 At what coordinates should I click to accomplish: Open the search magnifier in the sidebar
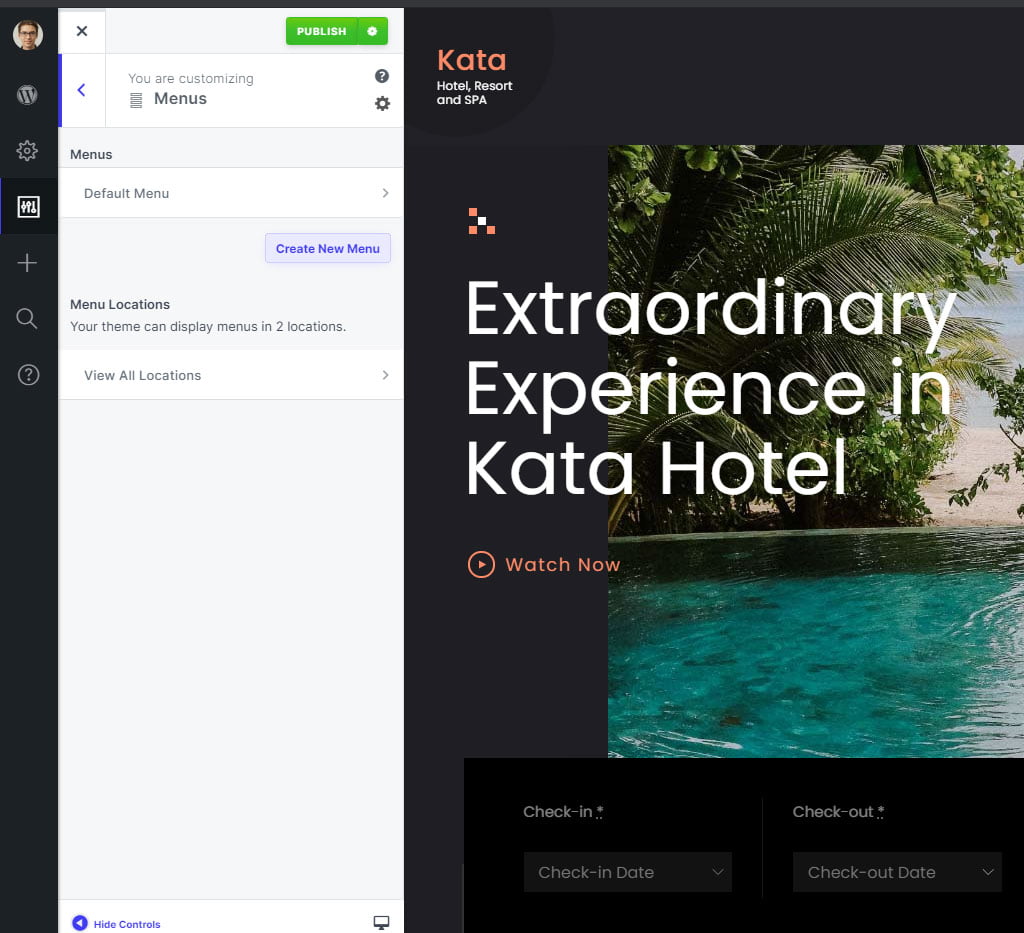coord(27,319)
